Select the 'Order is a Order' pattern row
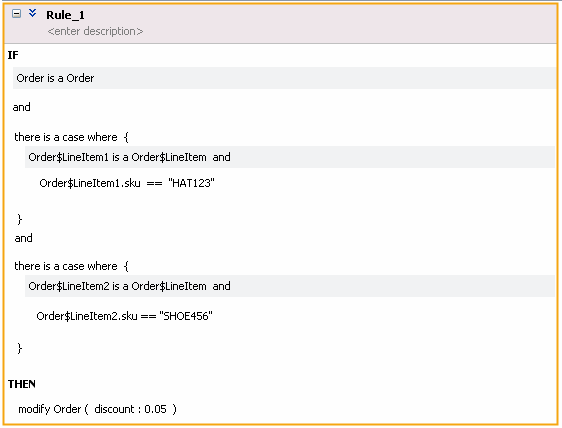562x428 pixels. click(284, 78)
